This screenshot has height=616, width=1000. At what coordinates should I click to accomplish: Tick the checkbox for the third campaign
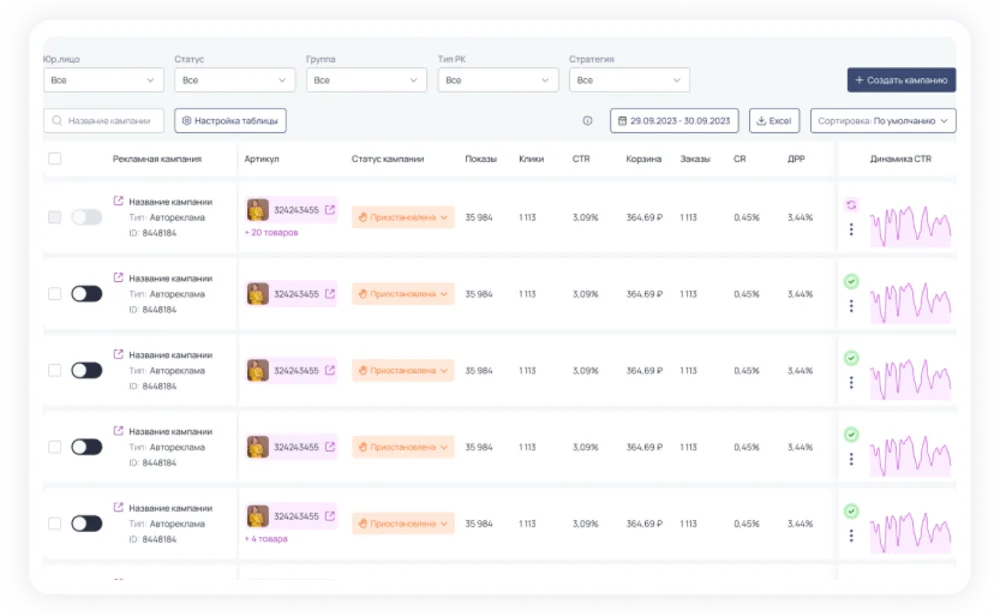pos(55,370)
